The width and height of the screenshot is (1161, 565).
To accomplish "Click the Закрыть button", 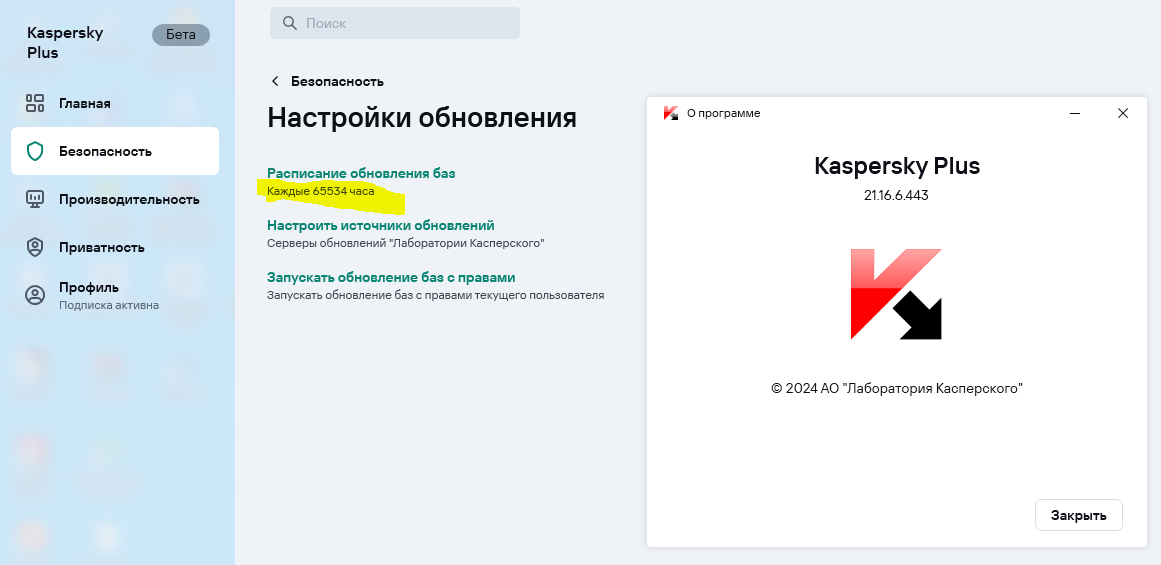I will click(1079, 515).
